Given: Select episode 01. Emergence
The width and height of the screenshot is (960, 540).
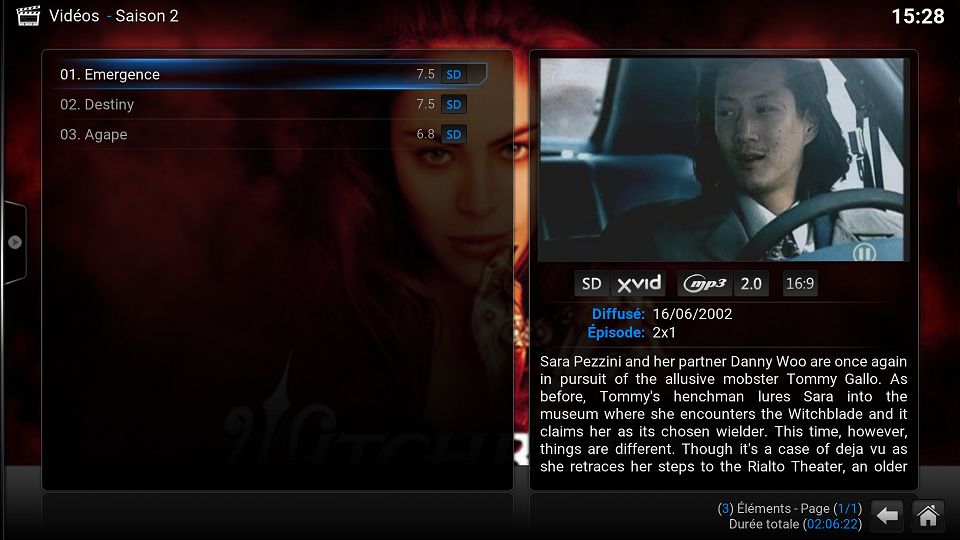Looking at the screenshot, I should tap(272, 75).
